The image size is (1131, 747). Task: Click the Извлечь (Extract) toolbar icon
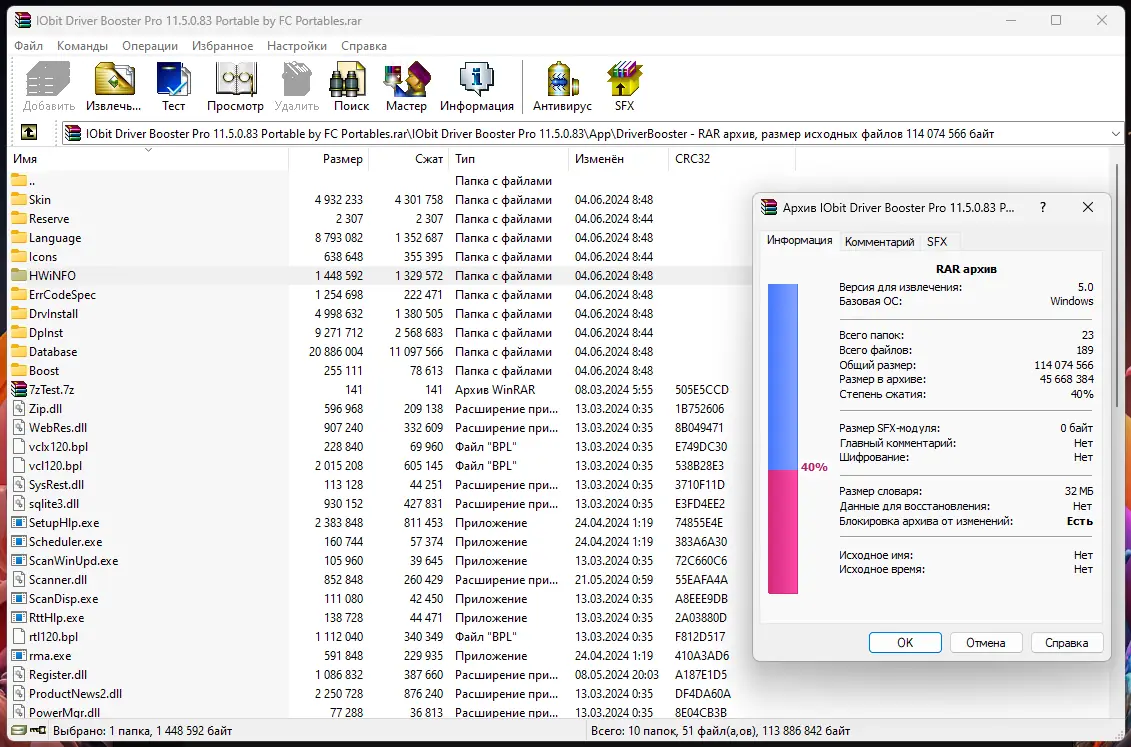[114, 87]
